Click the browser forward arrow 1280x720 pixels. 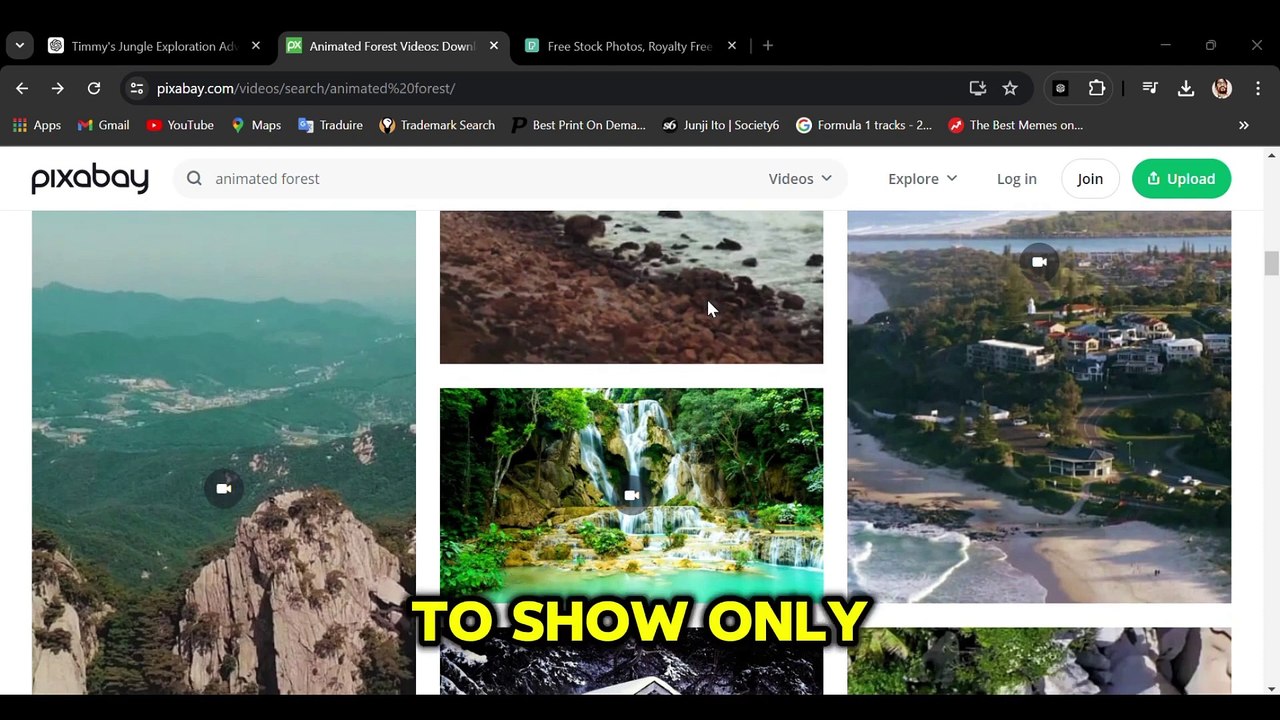pyautogui.click(x=58, y=88)
